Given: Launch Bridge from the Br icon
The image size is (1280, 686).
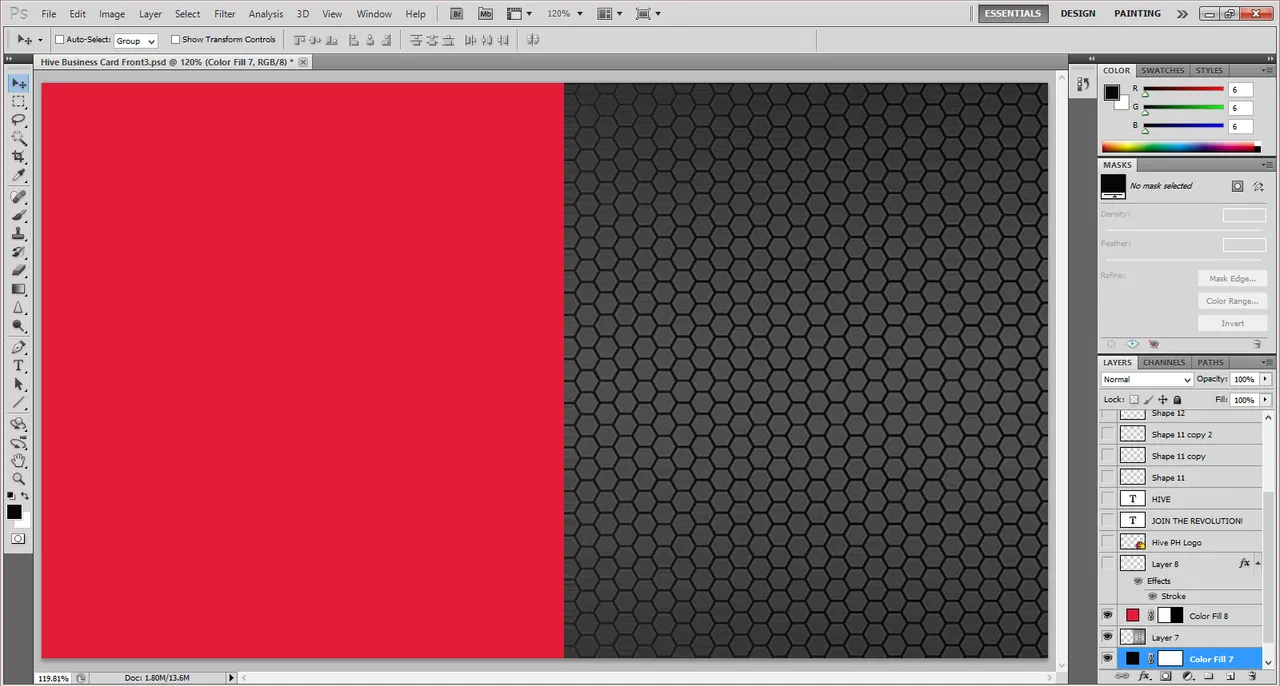Looking at the screenshot, I should point(457,14).
